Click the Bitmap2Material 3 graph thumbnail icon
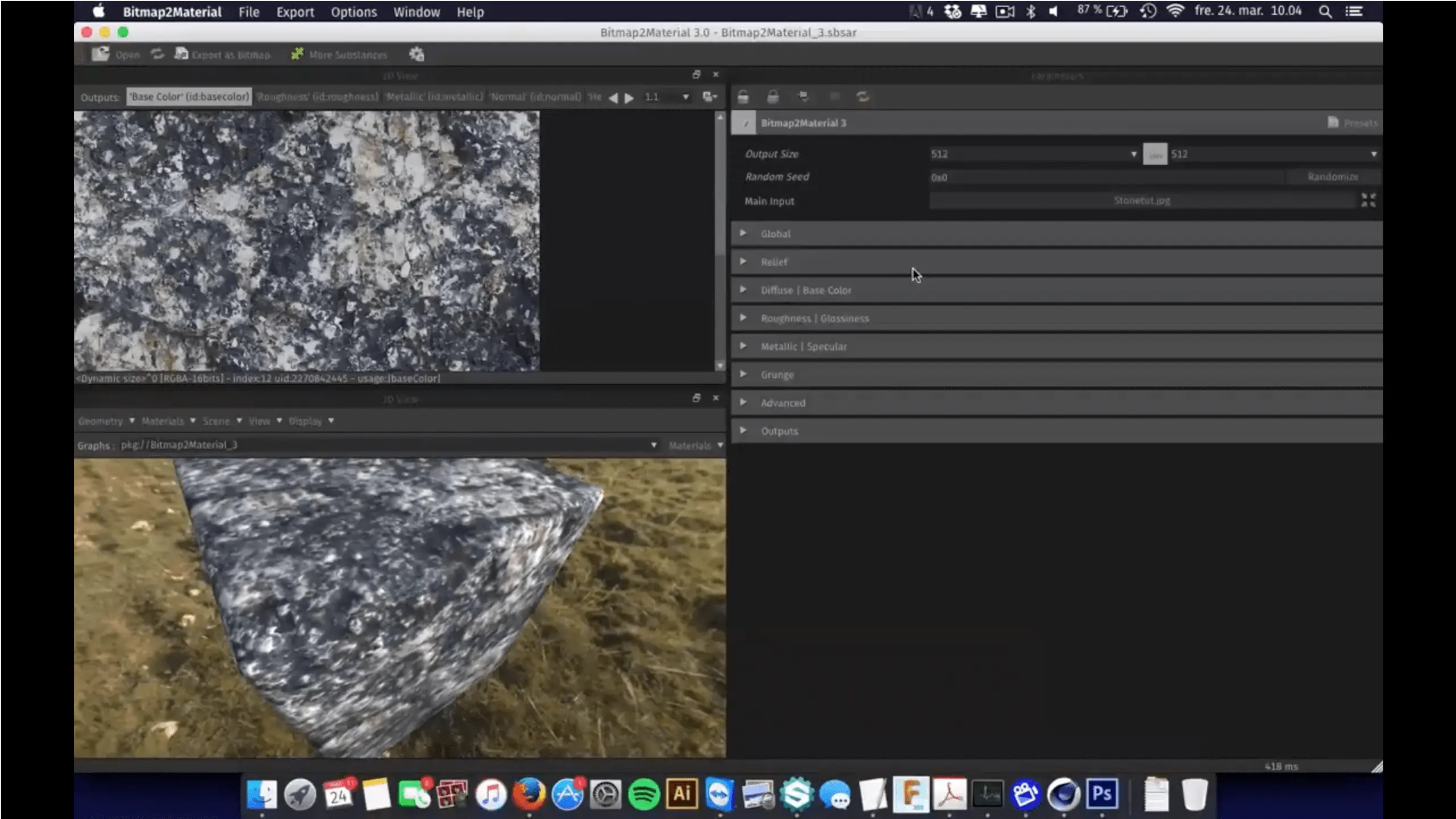The width and height of the screenshot is (1456, 819). pos(744,123)
